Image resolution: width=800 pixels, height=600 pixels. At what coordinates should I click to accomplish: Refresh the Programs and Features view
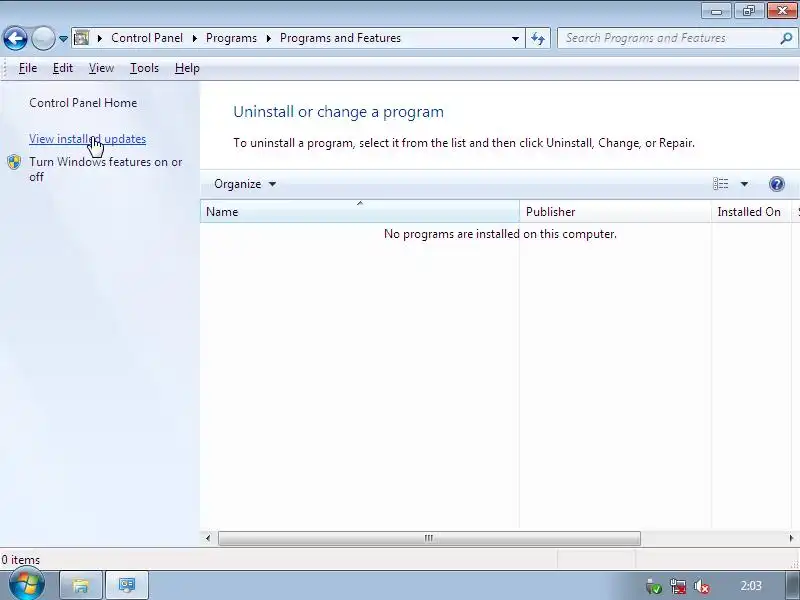tap(538, 38)
